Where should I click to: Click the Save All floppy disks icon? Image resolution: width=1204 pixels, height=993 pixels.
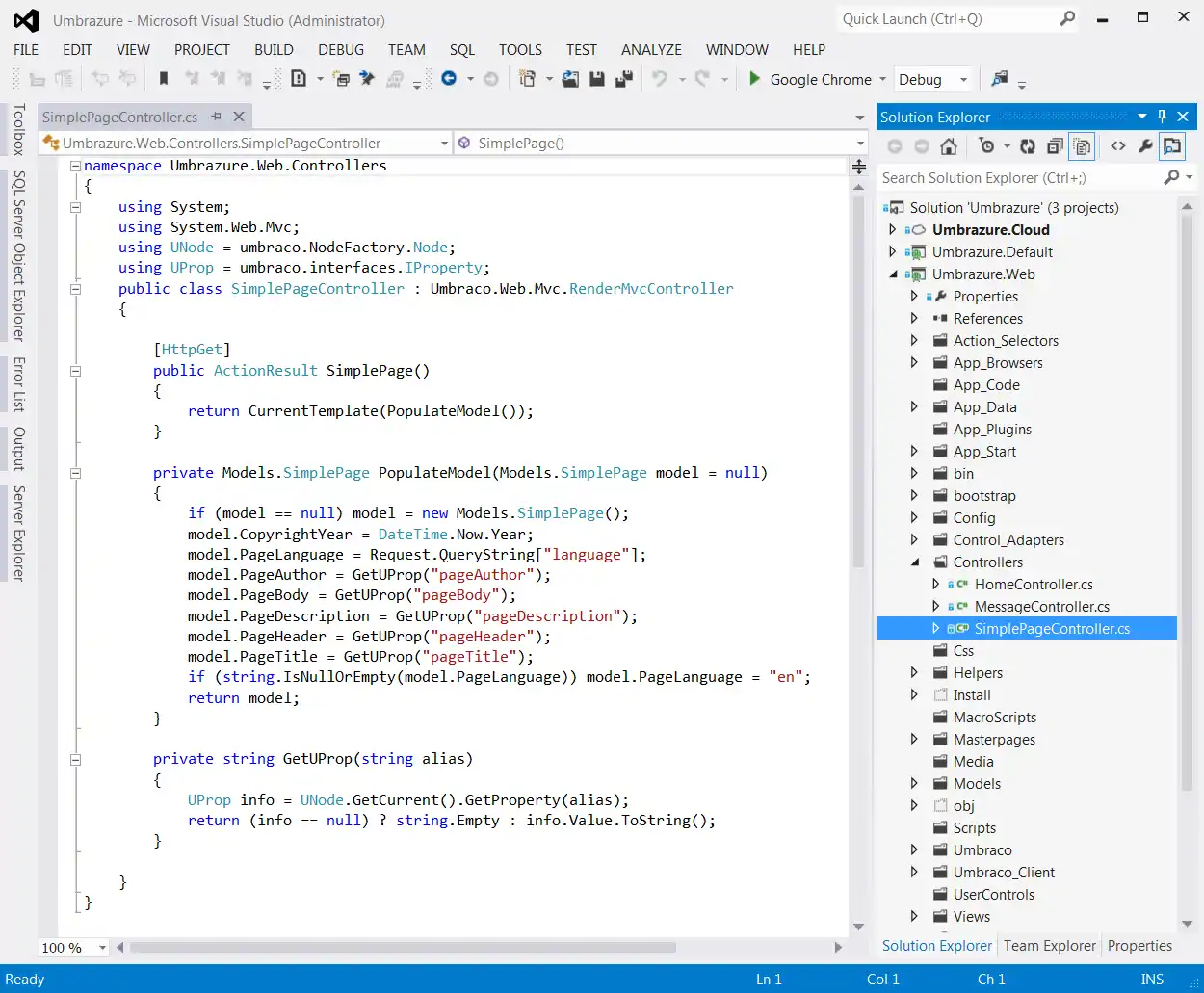click(x=624, y=79)
